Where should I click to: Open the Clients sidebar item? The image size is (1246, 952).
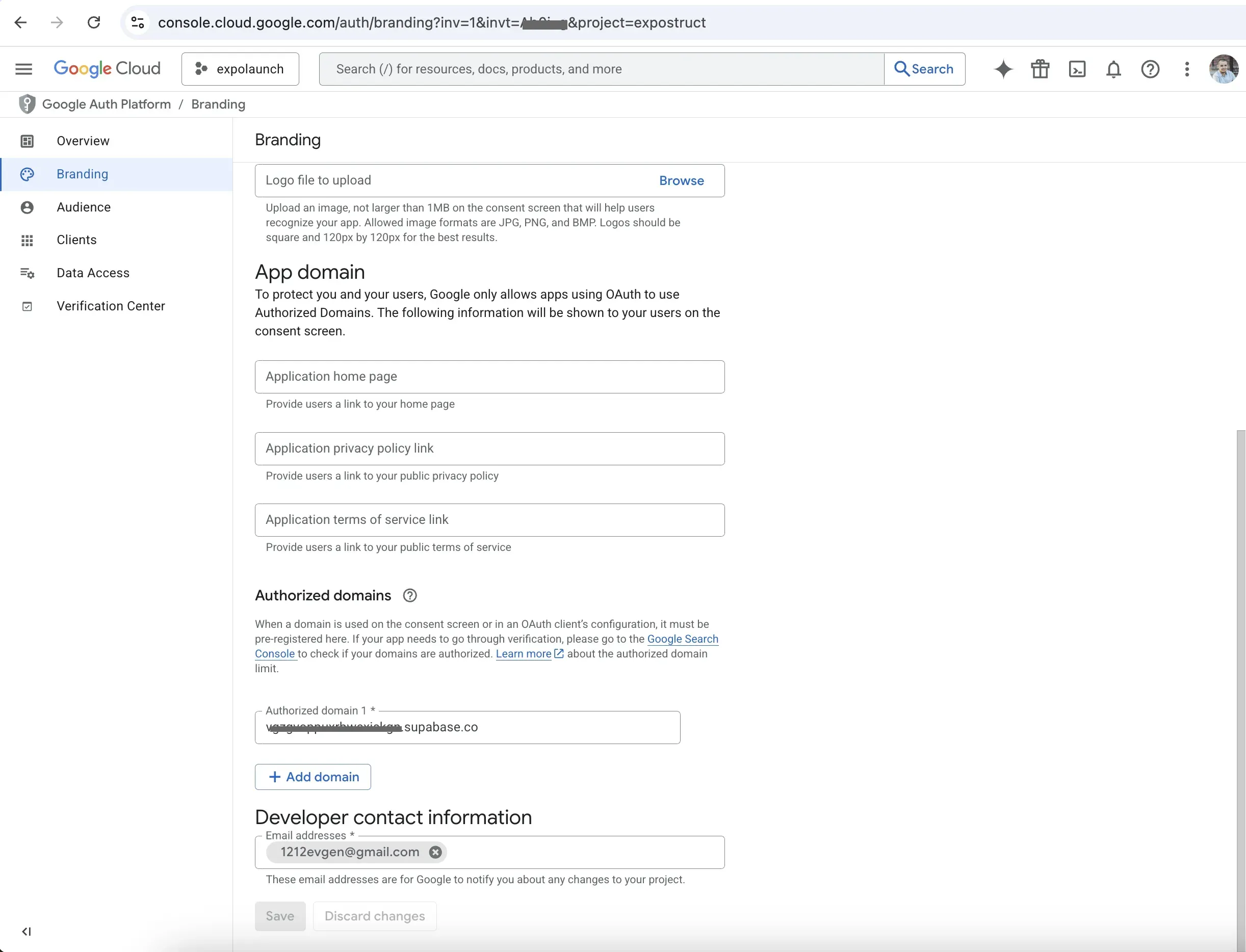click(x=116, y=240)
